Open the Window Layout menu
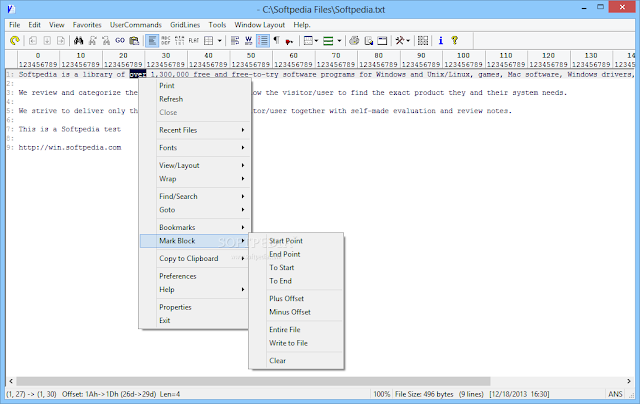Viewport: 640px width, 404px height. point(260,25)
